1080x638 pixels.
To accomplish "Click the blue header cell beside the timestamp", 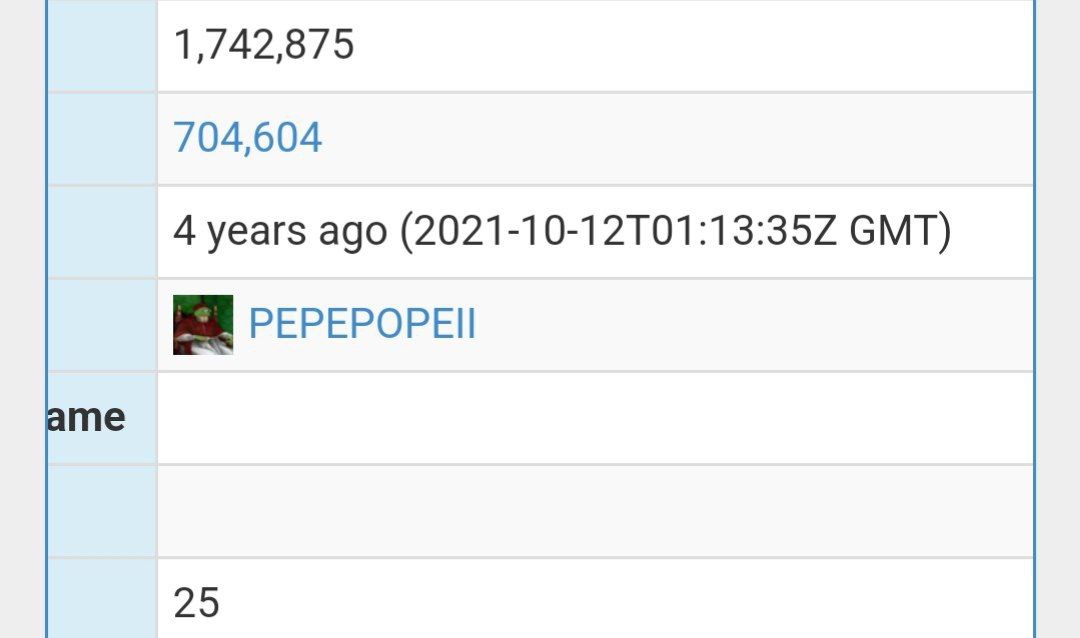I will pos(103,232).
